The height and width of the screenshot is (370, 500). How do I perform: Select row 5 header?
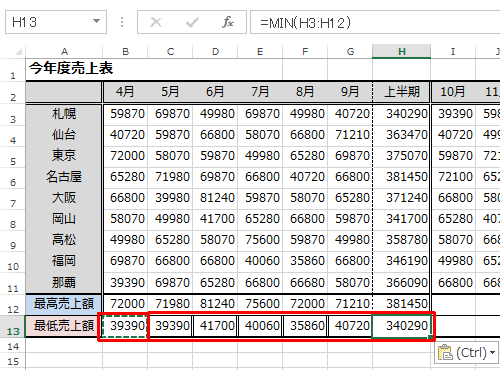point(13,156)
